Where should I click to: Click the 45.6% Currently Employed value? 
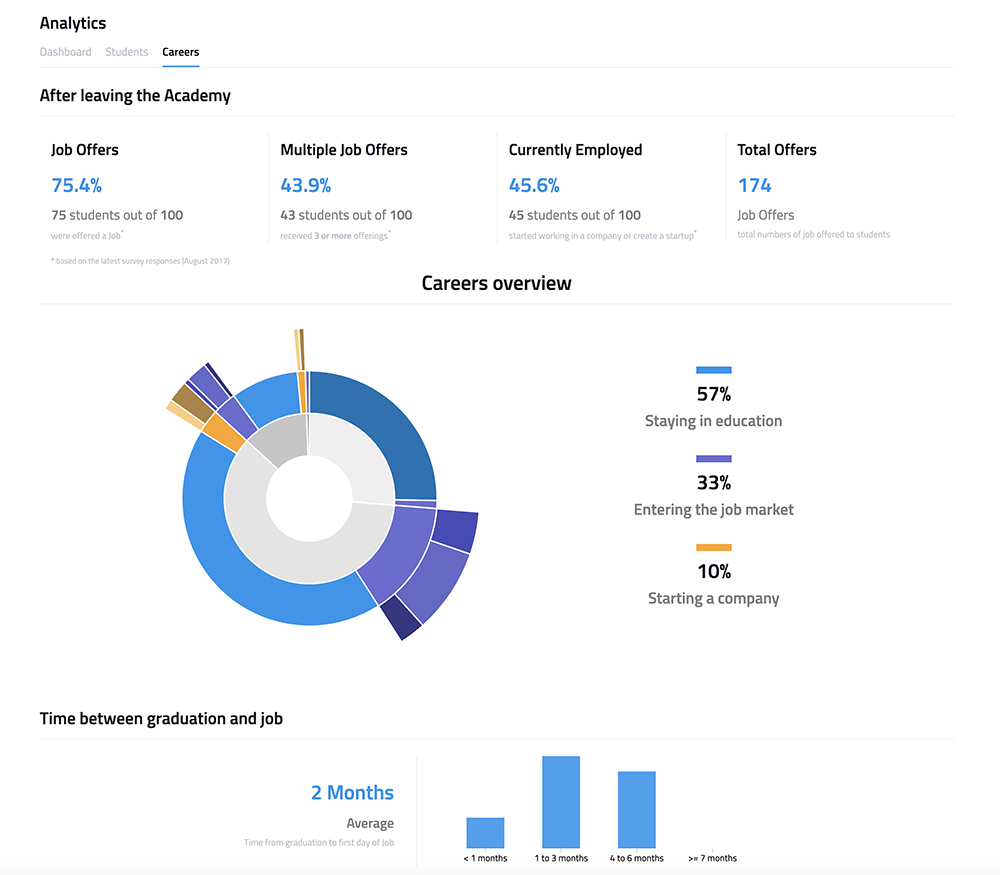pos(534,186)
